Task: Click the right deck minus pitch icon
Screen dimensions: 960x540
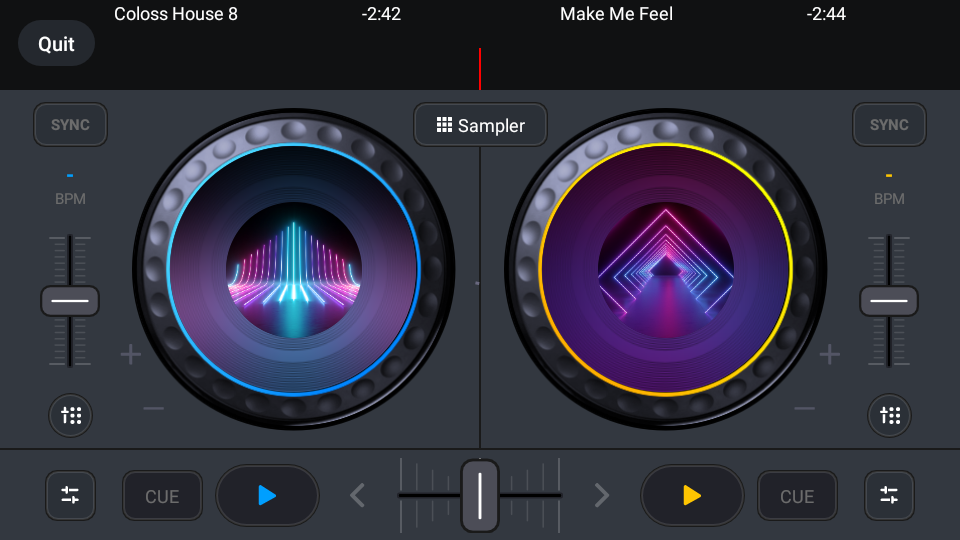Action: [804, 408]
